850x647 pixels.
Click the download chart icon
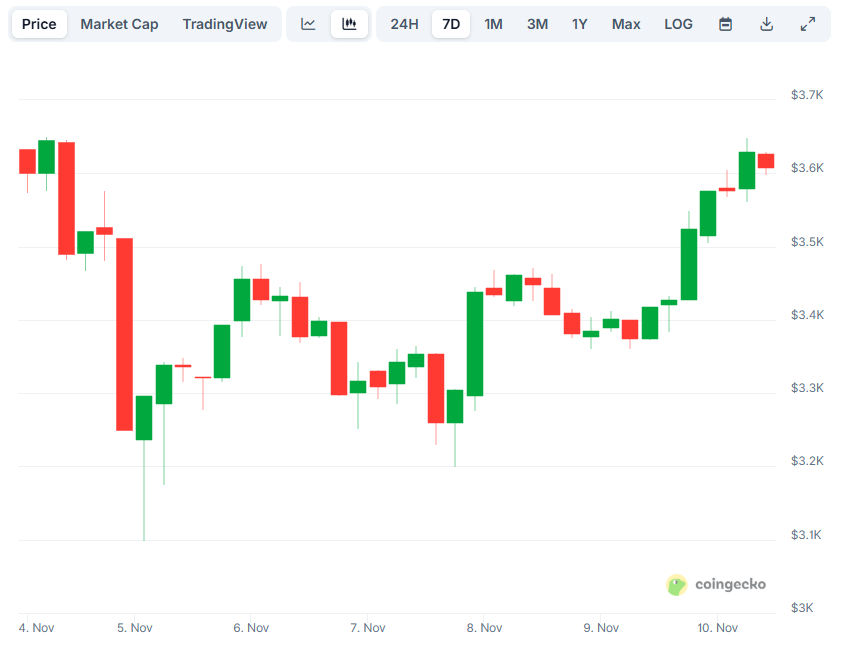[x=766, y=23]
